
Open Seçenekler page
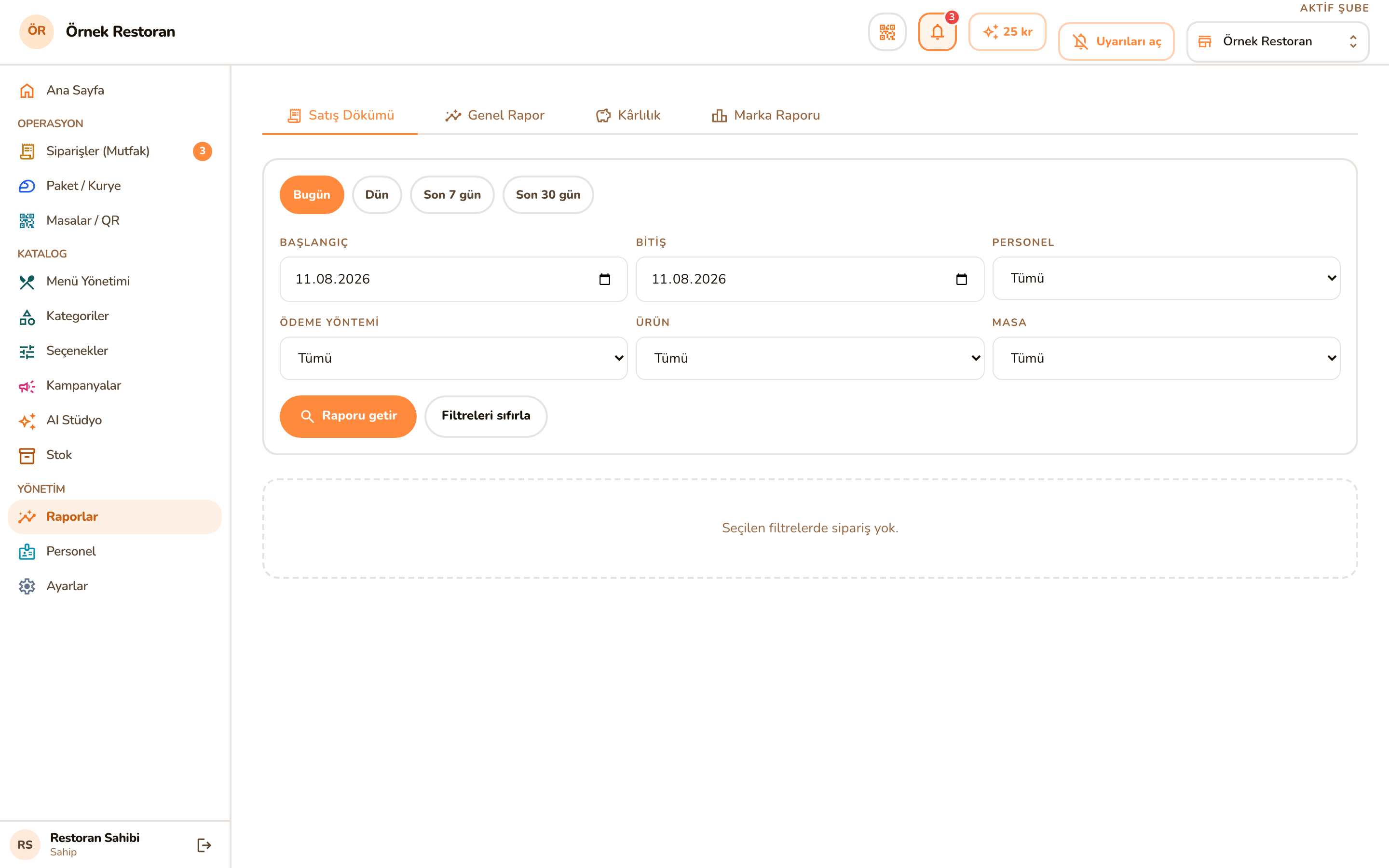point(115,351)
